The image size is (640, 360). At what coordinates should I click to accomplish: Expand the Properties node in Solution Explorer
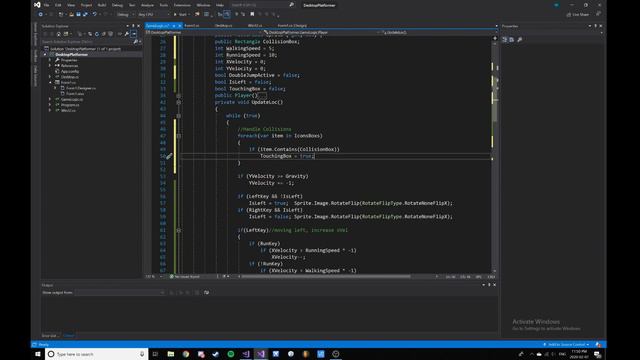click(50, 60)
